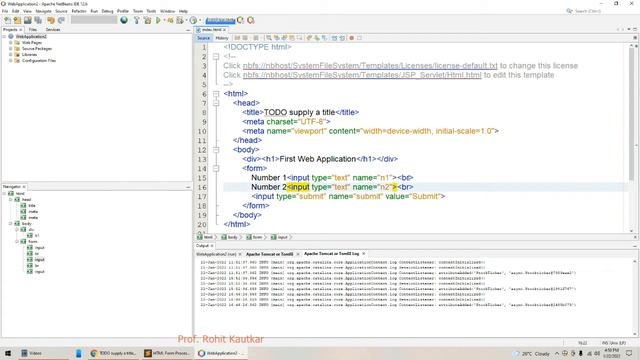Click the Clean and Build icon
This screenshot has width=640, height=360.
click(147, 20)
